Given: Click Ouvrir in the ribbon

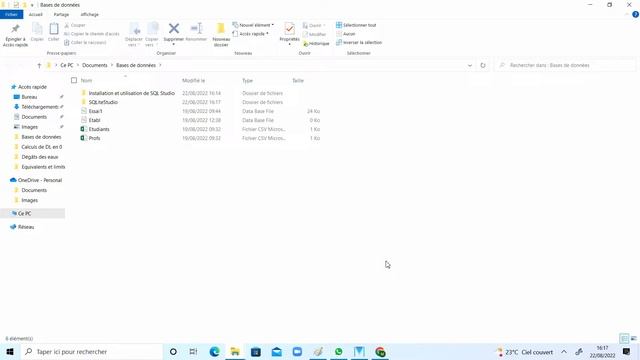Looking at the screenshot, I should point(313,25).
